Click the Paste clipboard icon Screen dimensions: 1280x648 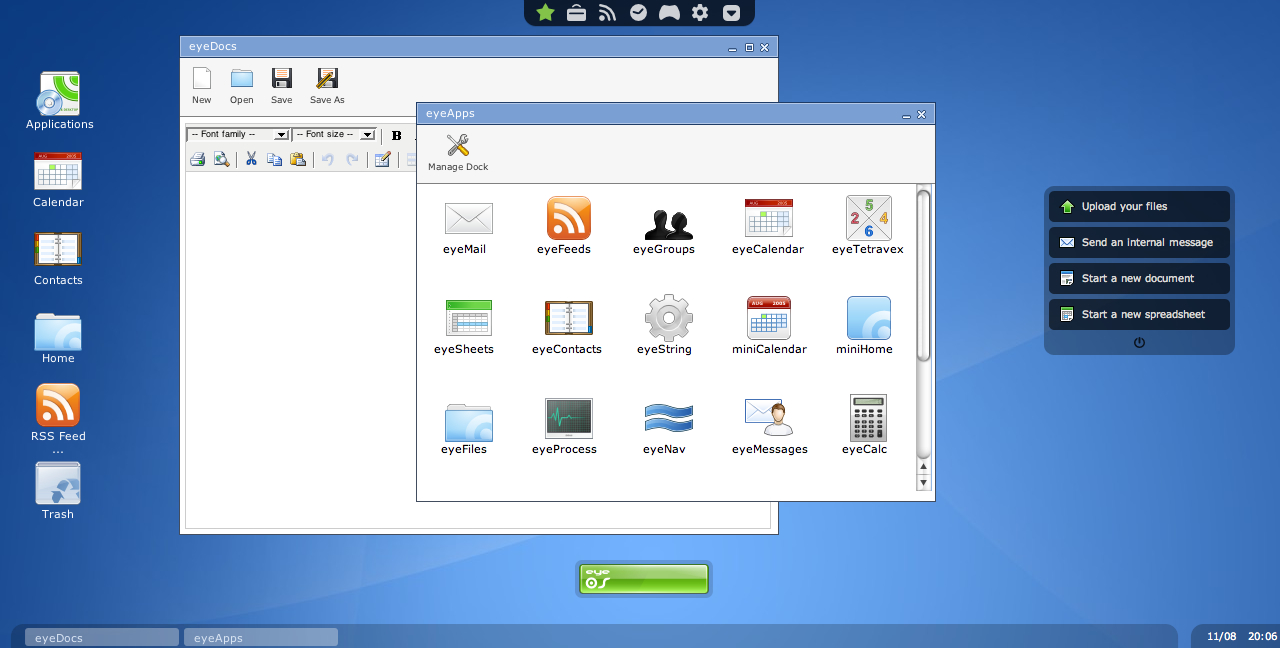[x=297, y=159]
